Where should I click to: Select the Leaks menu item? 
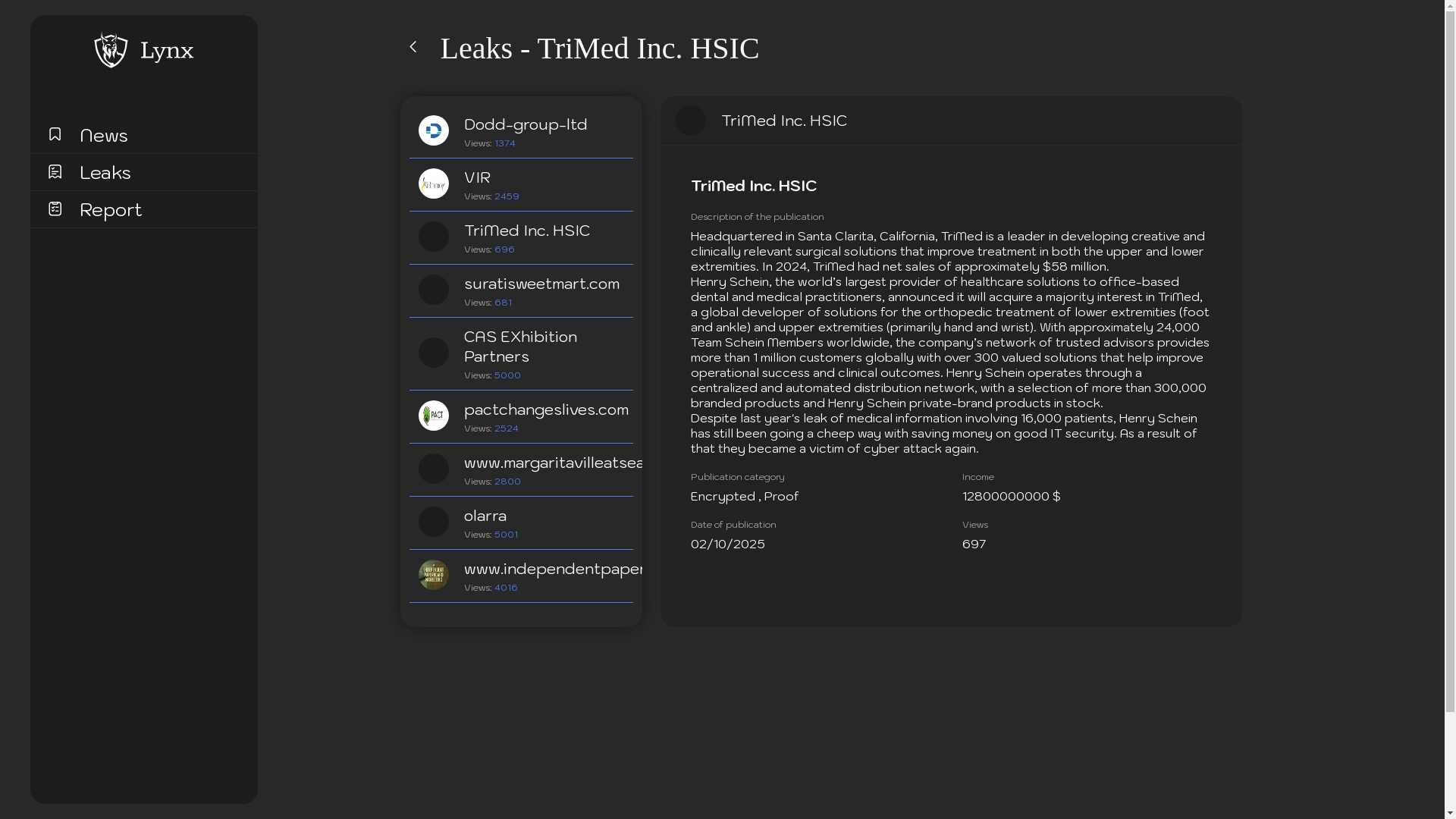click(105, 172)
